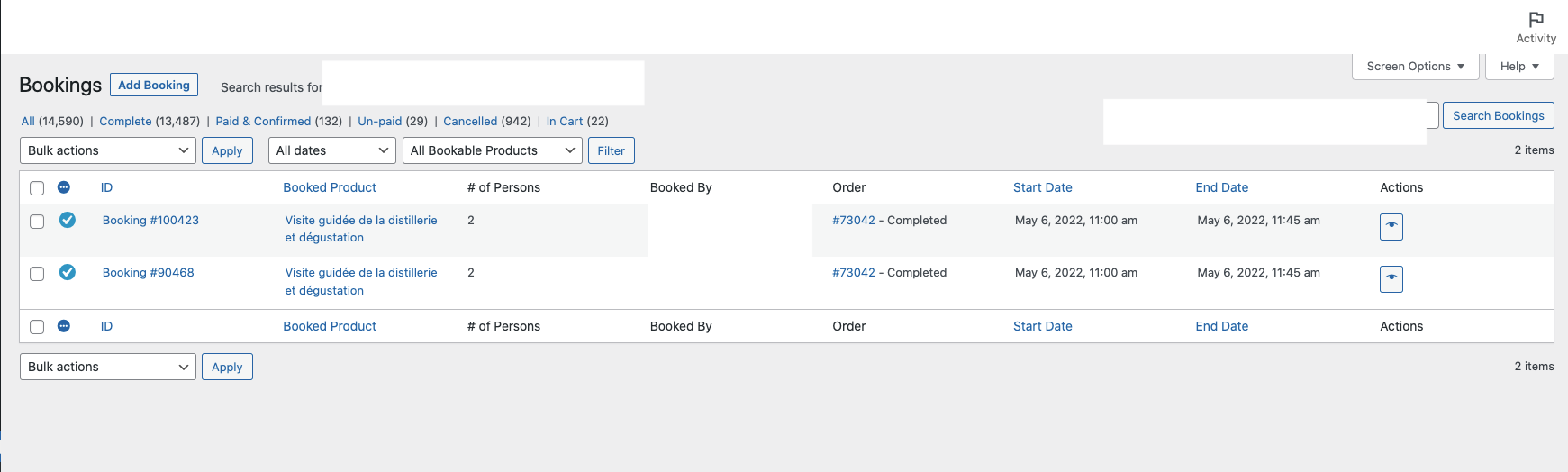Viewport: 1568px width, 472px height.
Task: Open the All Bookable Products dropdown
Action: pos(493,150)
